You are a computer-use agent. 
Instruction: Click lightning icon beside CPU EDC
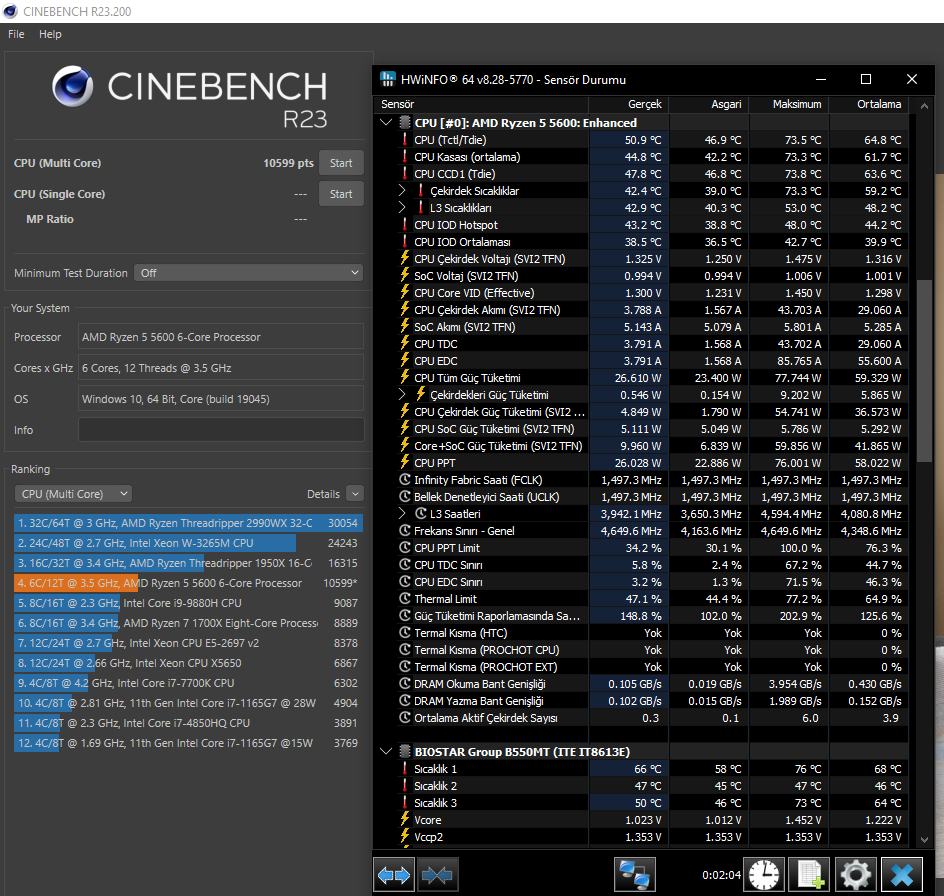point(405,361)
